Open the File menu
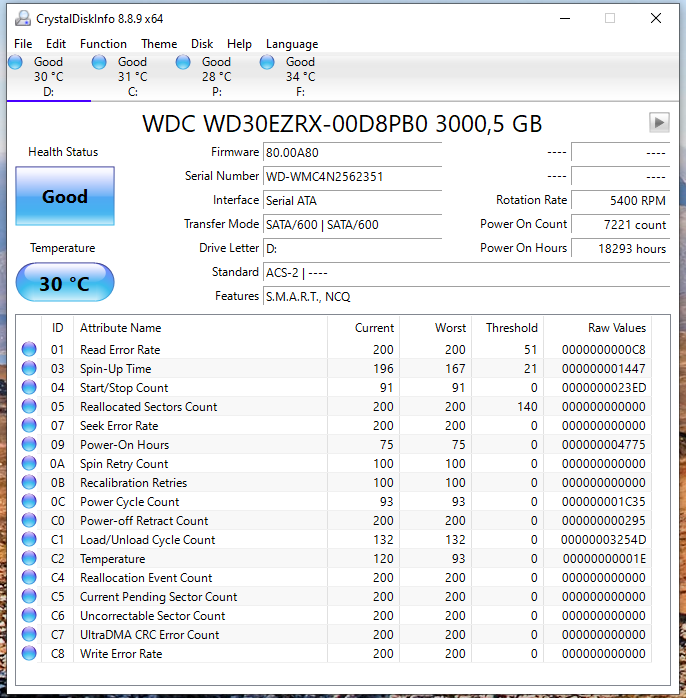The width and height of the screenshot is (686, 698). click(x=23, y=44)
